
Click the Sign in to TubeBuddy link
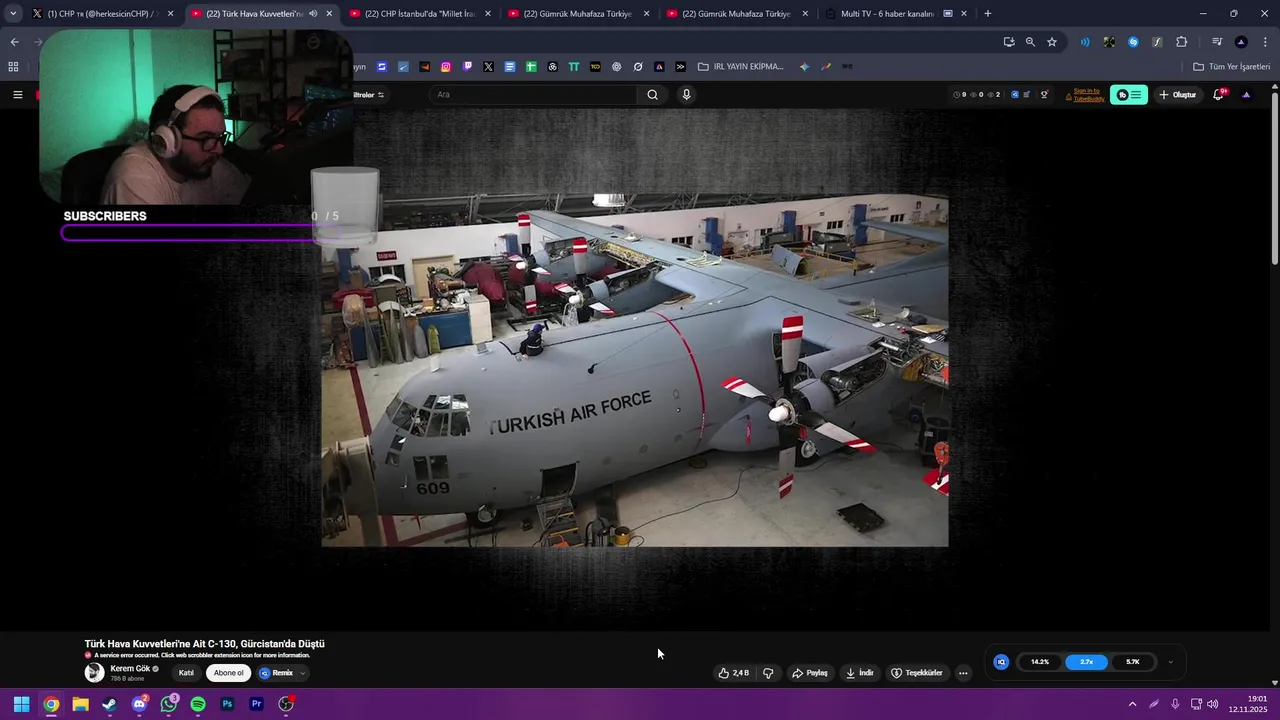[1088, 95]
